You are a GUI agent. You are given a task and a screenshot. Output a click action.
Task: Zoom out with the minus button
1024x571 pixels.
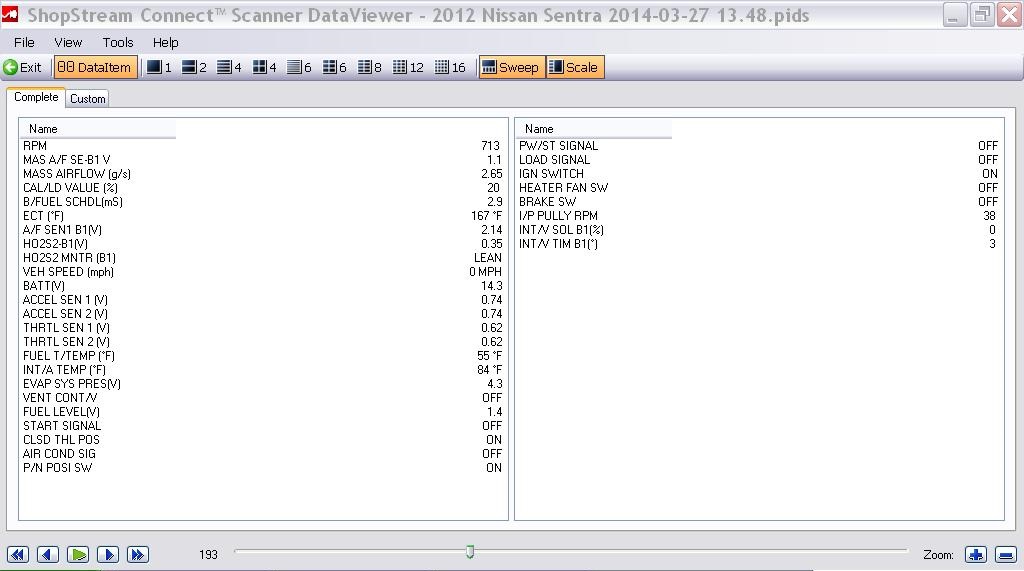[1006, 555]
